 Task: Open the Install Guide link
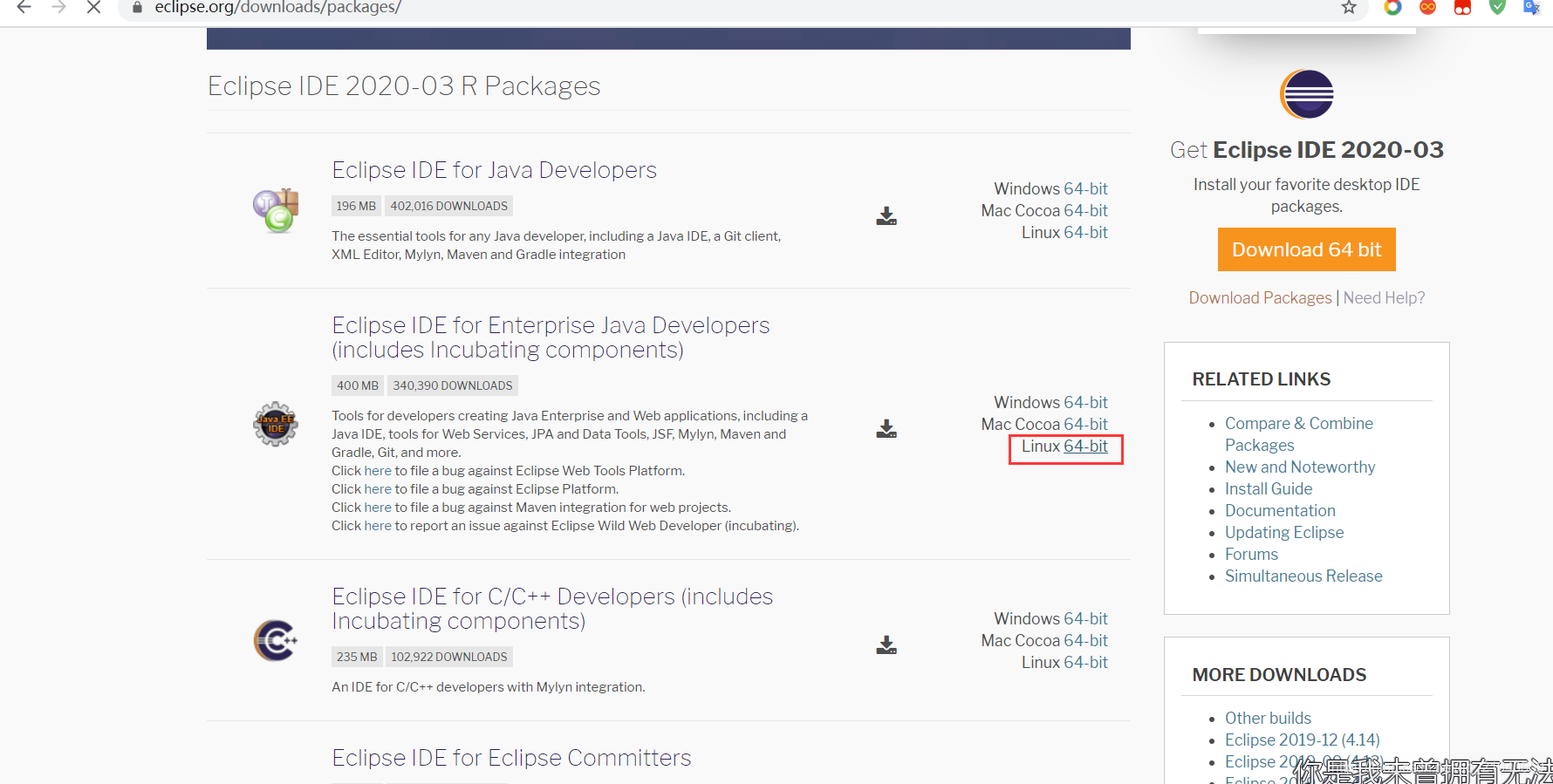(x=1269, y=489)
